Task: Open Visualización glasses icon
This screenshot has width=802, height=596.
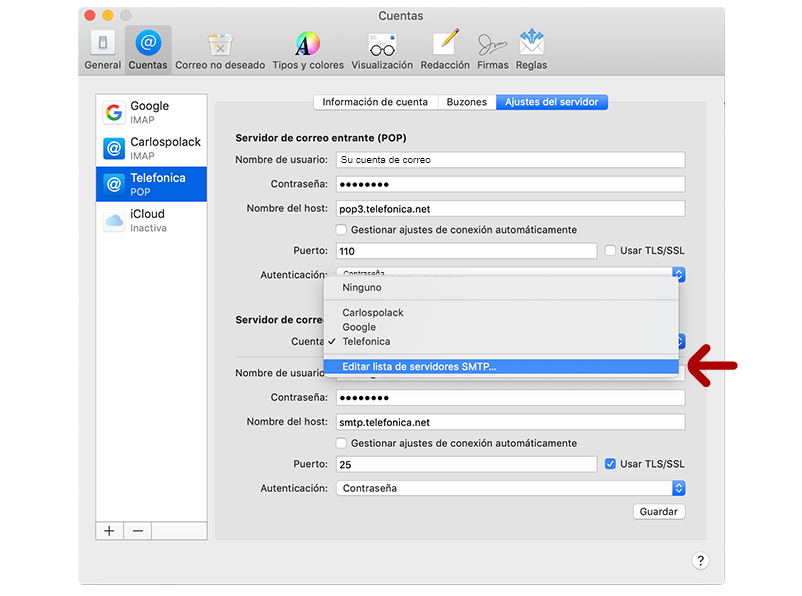Action: click(382, 45)
